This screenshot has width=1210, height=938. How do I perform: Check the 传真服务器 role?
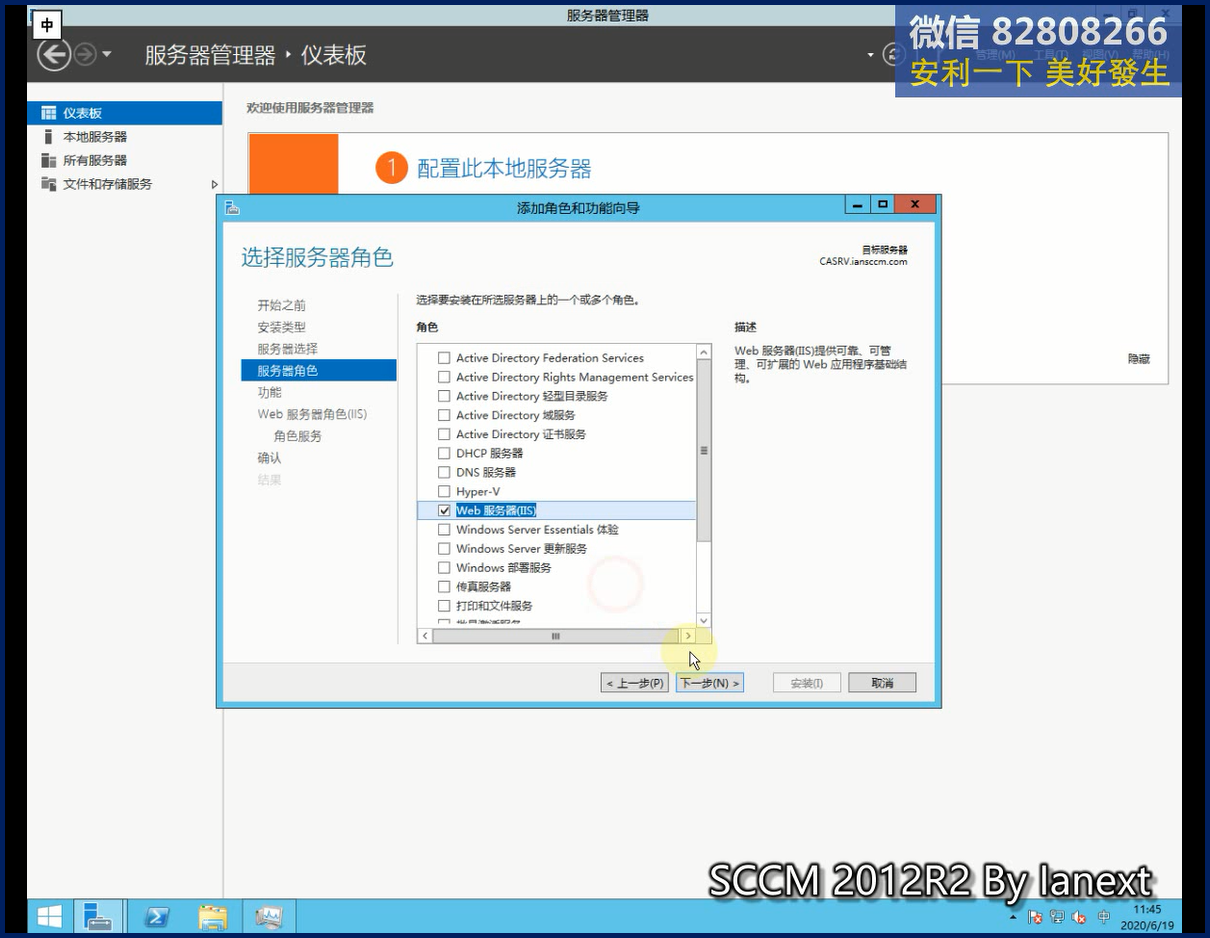(x=444, y=586)
